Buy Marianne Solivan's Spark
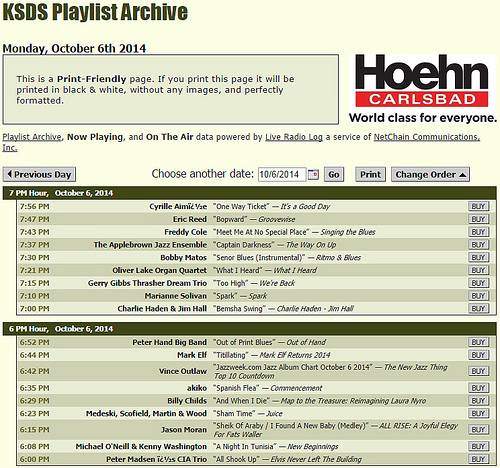Screen dimensions: 500x468 click(478, 296)
